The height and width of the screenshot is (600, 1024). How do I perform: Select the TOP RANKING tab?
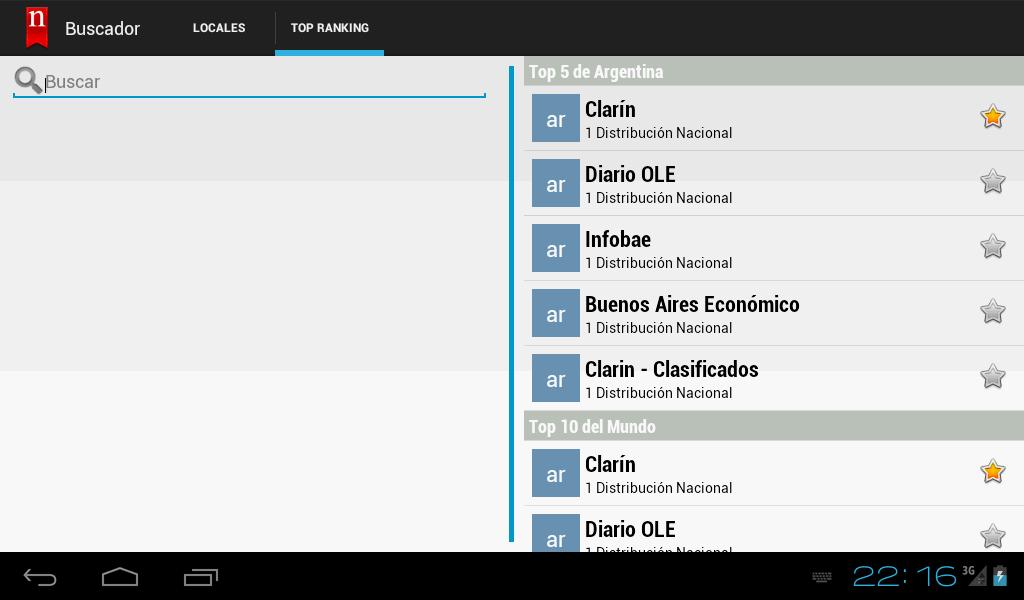pyautogui.click(x=329, y=28)
